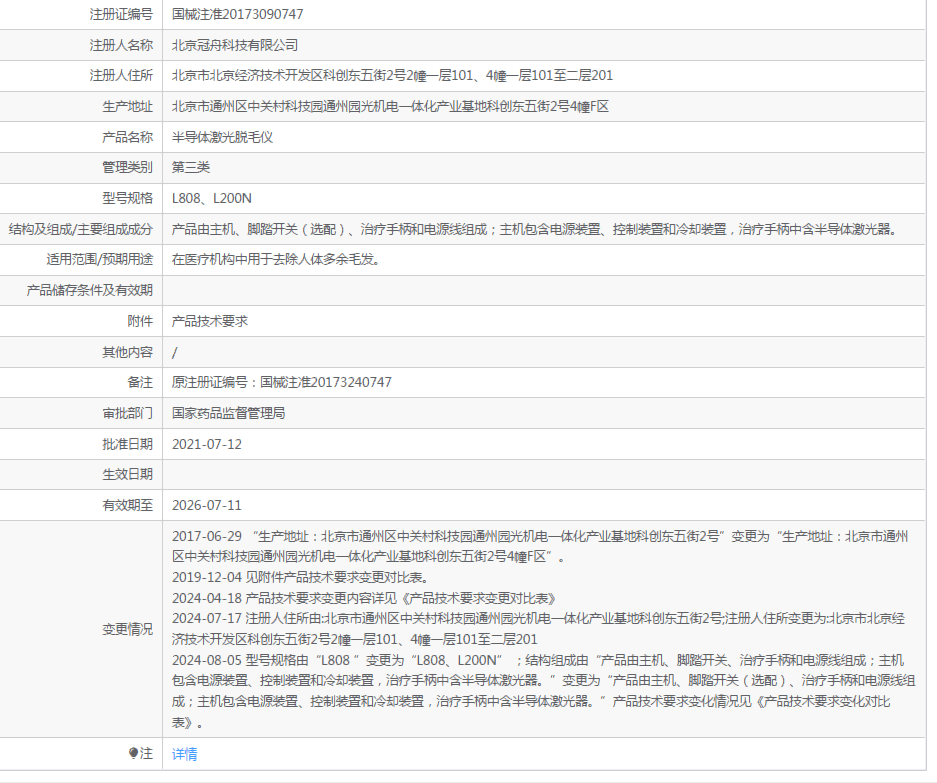Open the 详情 link
The image size is (937, 783).
click(184, 754)
